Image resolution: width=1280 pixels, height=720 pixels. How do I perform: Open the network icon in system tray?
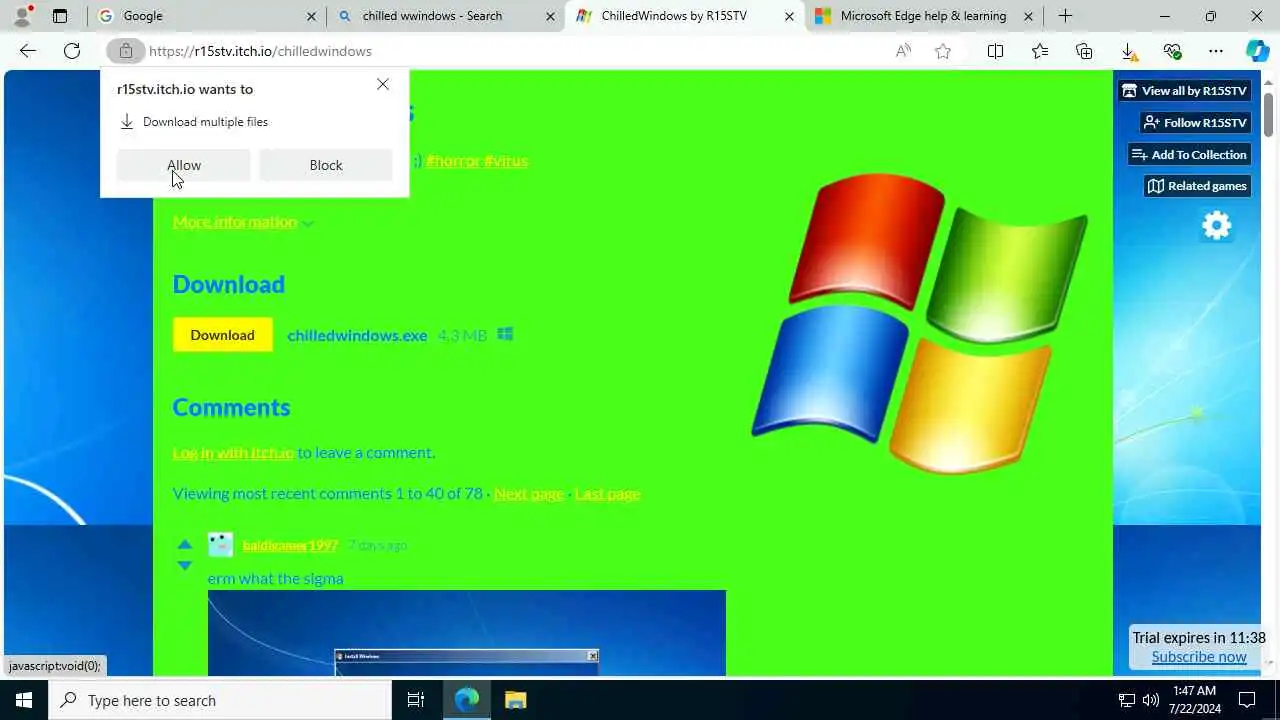point(1126,700)
